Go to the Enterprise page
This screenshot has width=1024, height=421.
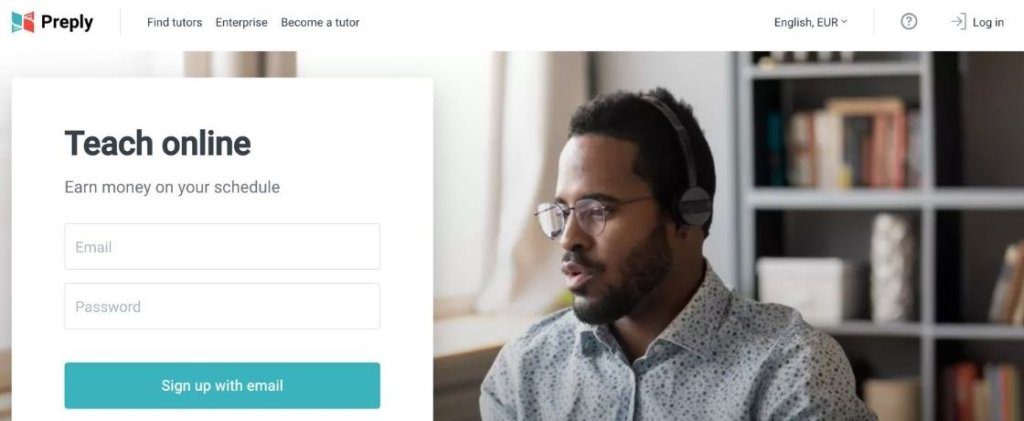(242, 22)
